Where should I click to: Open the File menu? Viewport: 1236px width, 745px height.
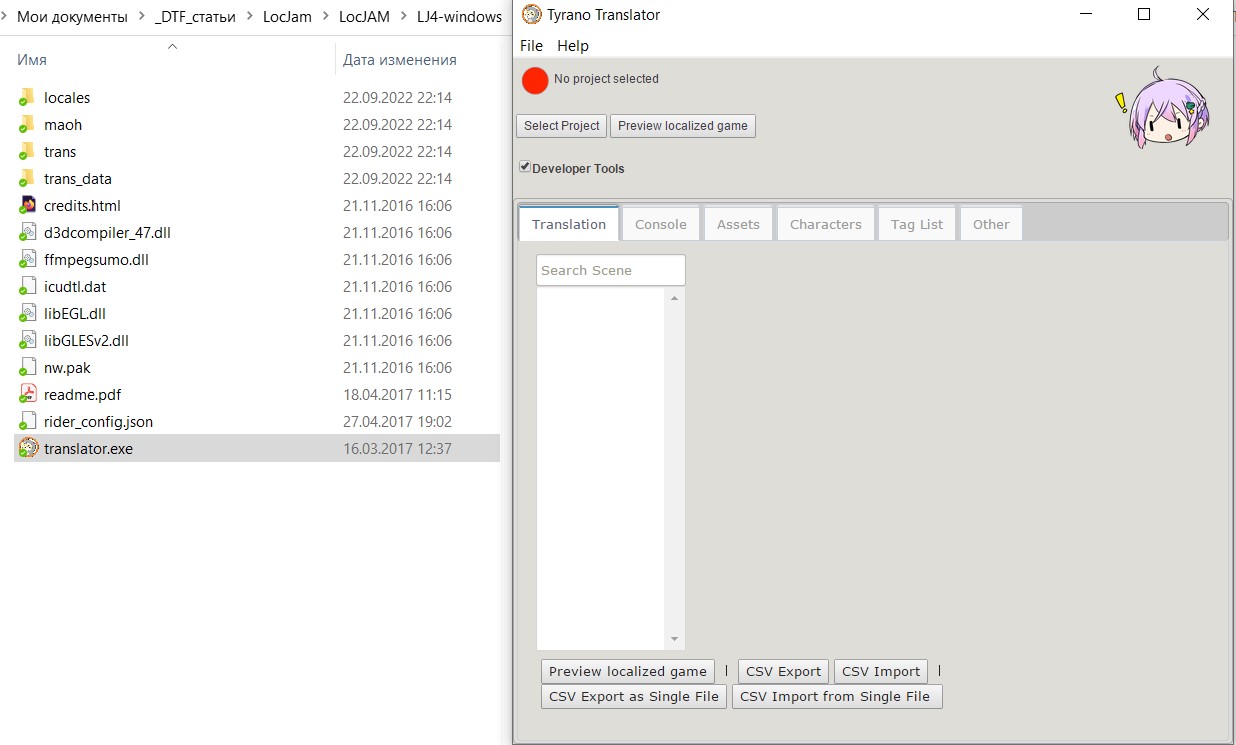point(531,46)
